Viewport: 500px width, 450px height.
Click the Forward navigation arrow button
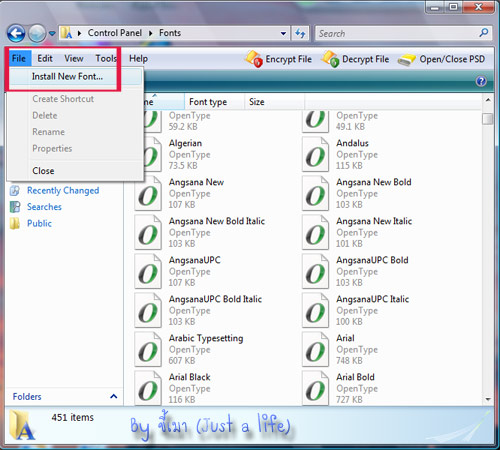coord(37,33)
